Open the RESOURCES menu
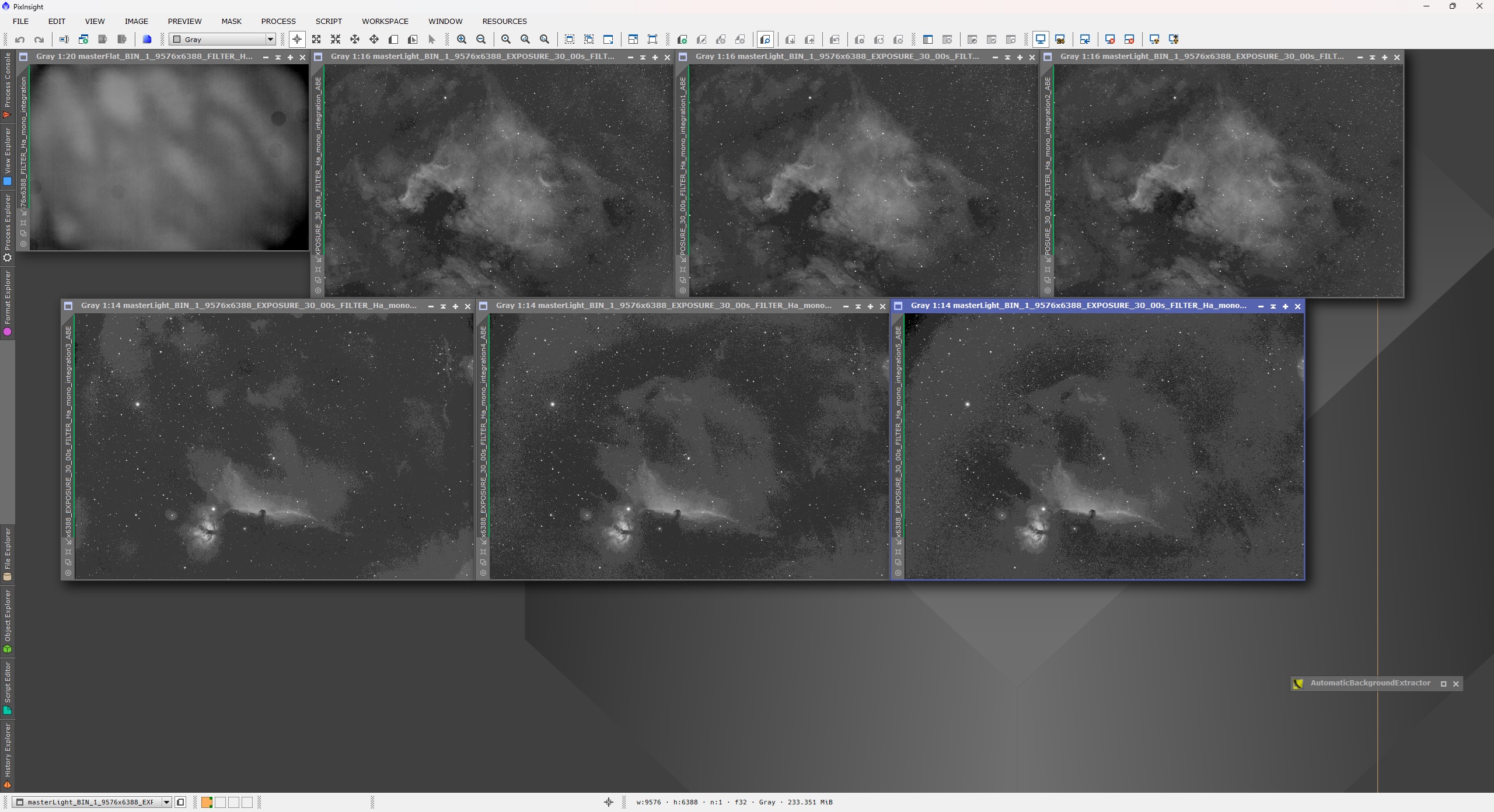 point(504,21)
